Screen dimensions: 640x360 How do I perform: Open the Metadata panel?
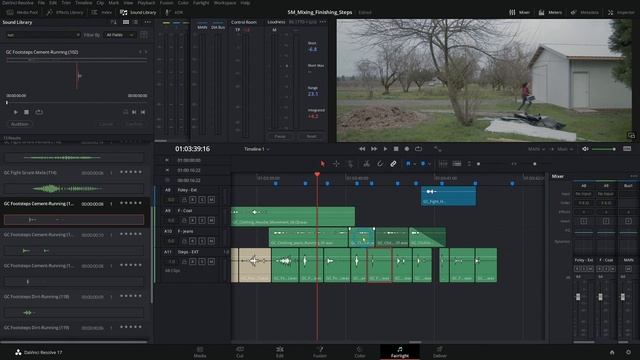(x=584, y=13)
